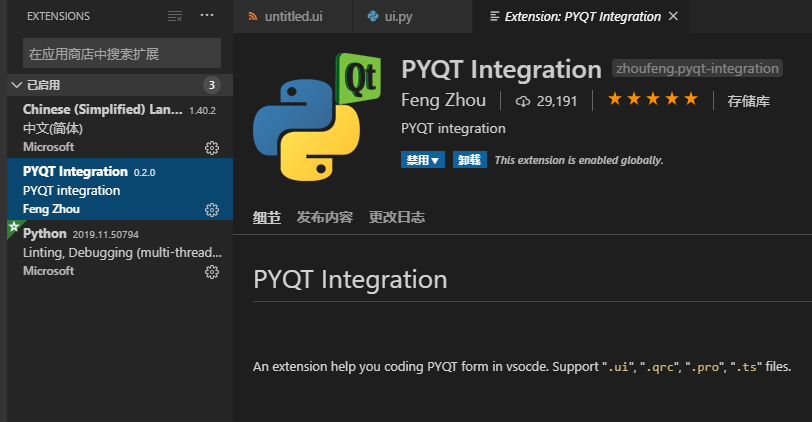Image resolution: width=812 pixels, height=422 pixels.
Task: Open the 存储库 repository link
Action: tap(748, 101)
